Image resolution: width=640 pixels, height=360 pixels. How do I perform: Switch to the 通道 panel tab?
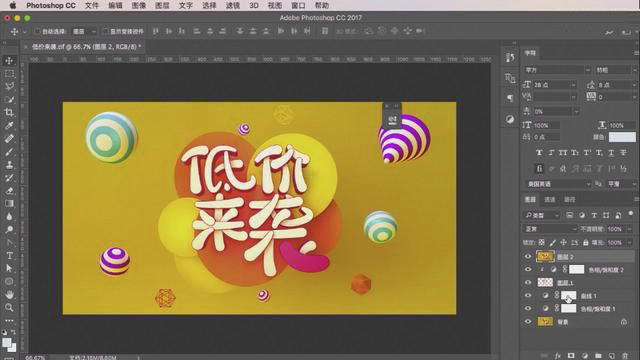tap(550, 200)
